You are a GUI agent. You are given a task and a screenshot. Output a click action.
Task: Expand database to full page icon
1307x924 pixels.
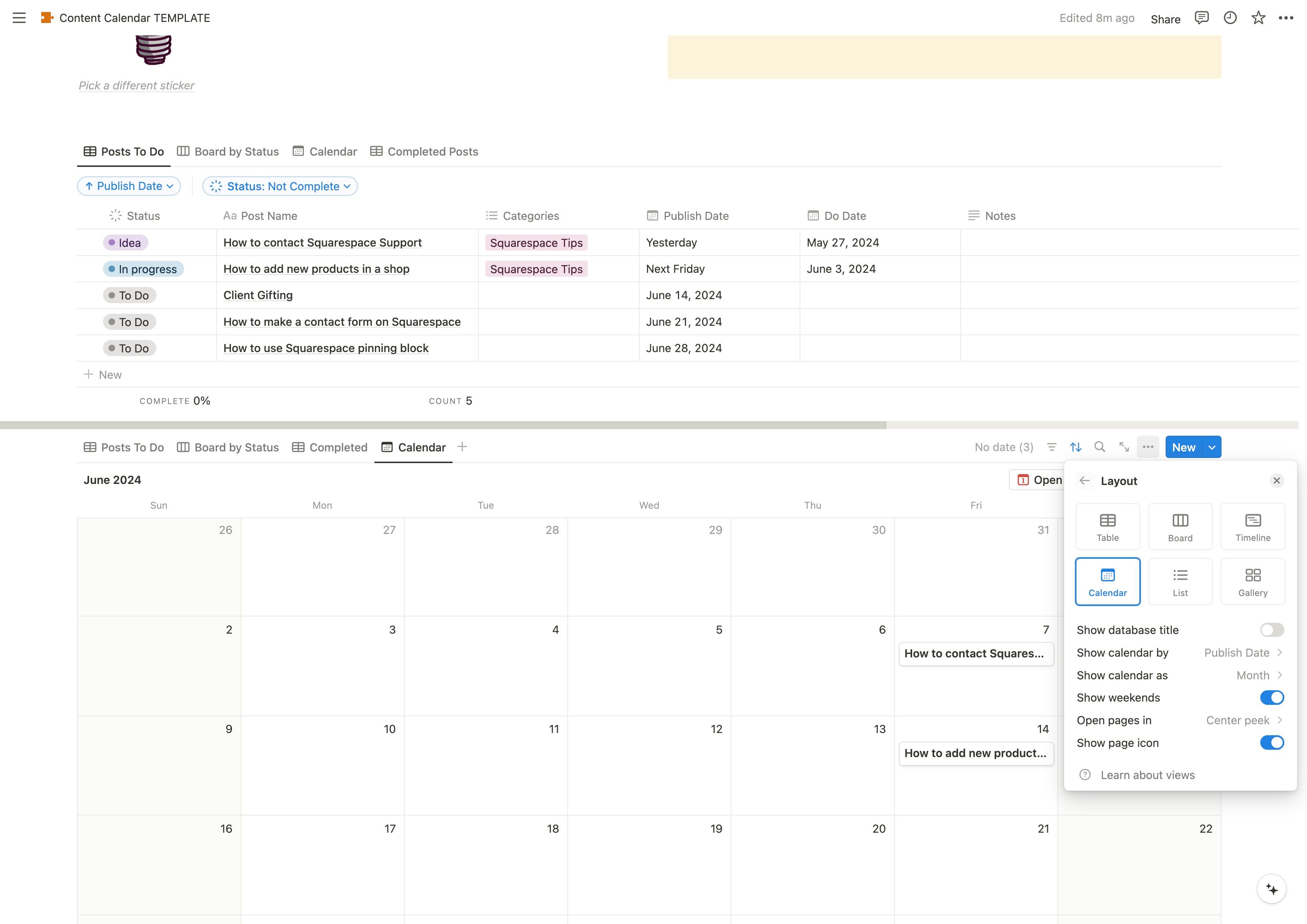point(1124,447)
